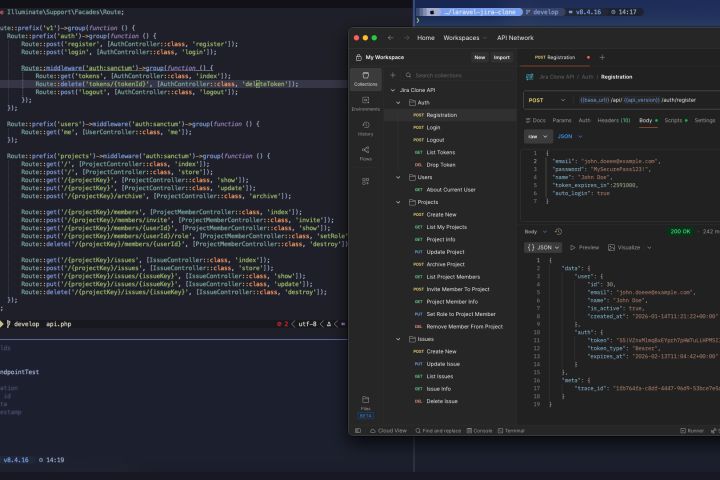Open the response JSON format dropdown
This screenshot has width=720, height=480.
pos(543,248)
